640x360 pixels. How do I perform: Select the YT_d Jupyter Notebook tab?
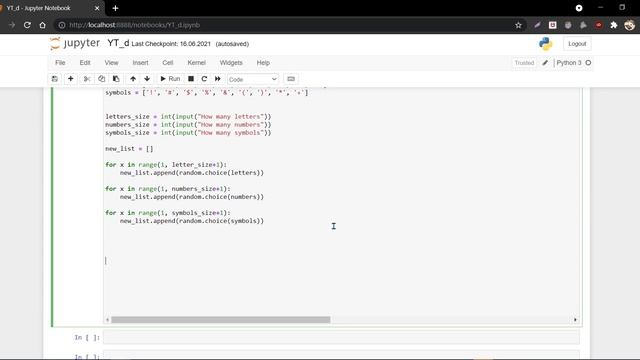click(49, 8)
